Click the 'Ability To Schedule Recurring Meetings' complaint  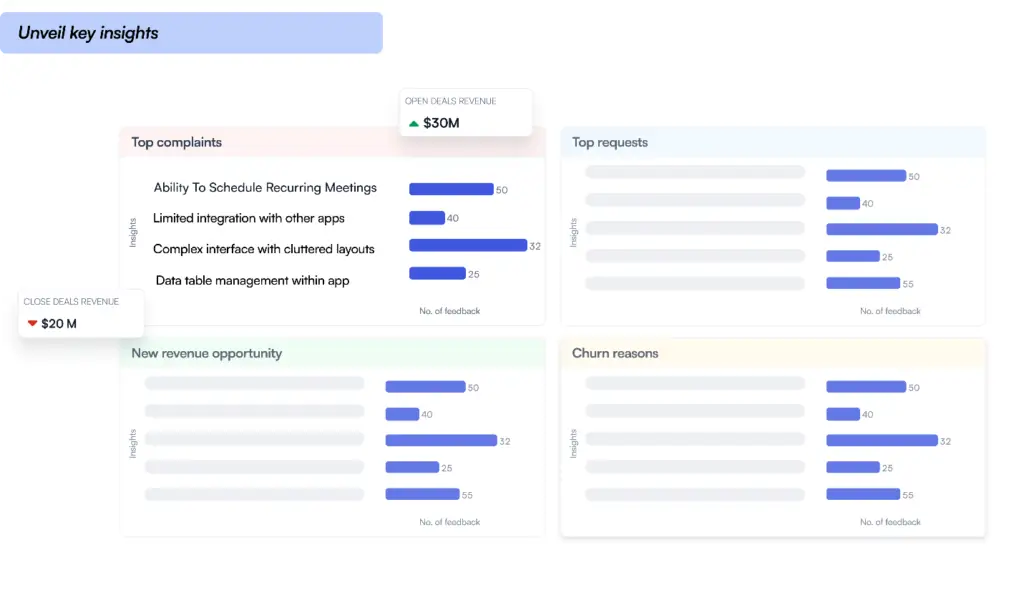266,188
